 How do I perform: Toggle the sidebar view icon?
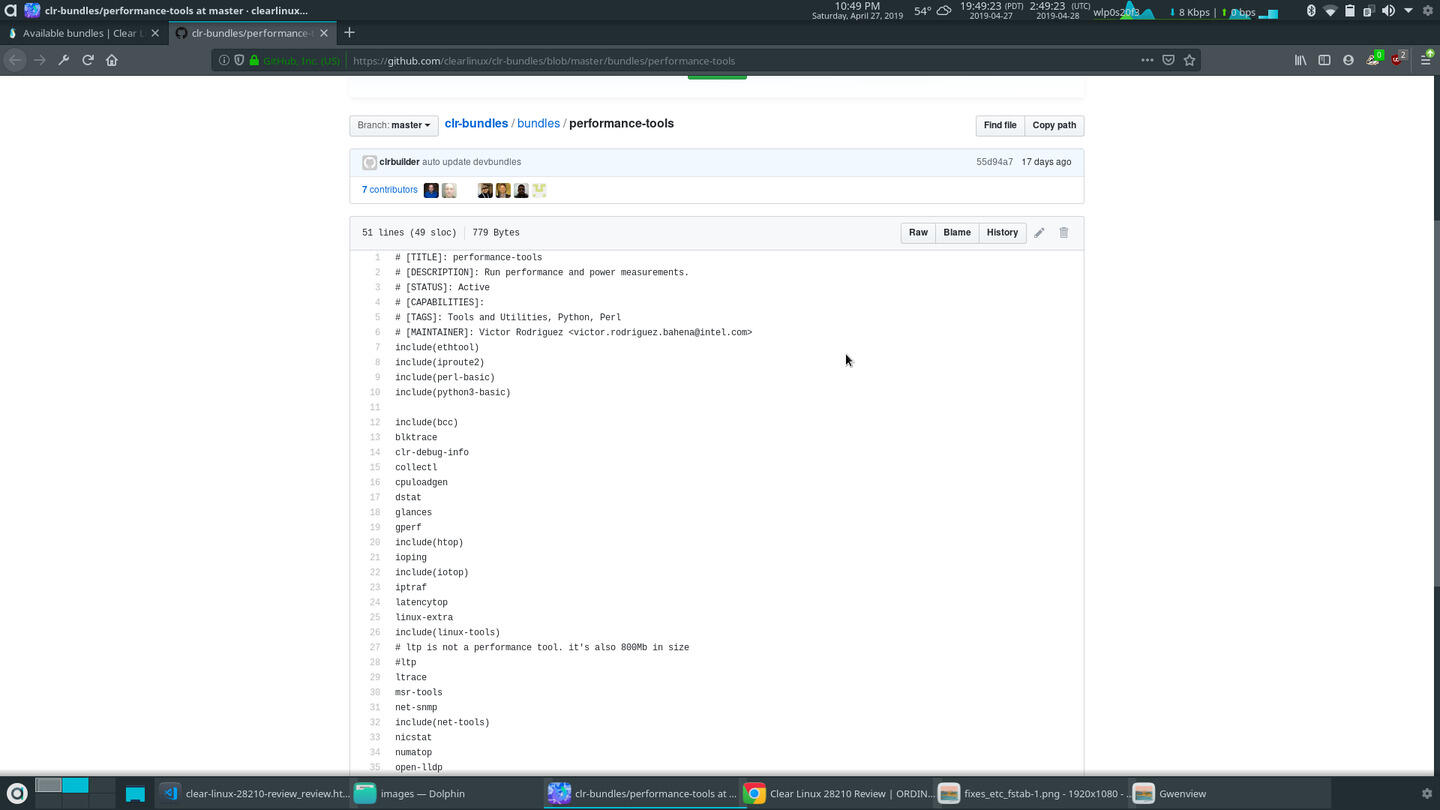click(1324, 60)
